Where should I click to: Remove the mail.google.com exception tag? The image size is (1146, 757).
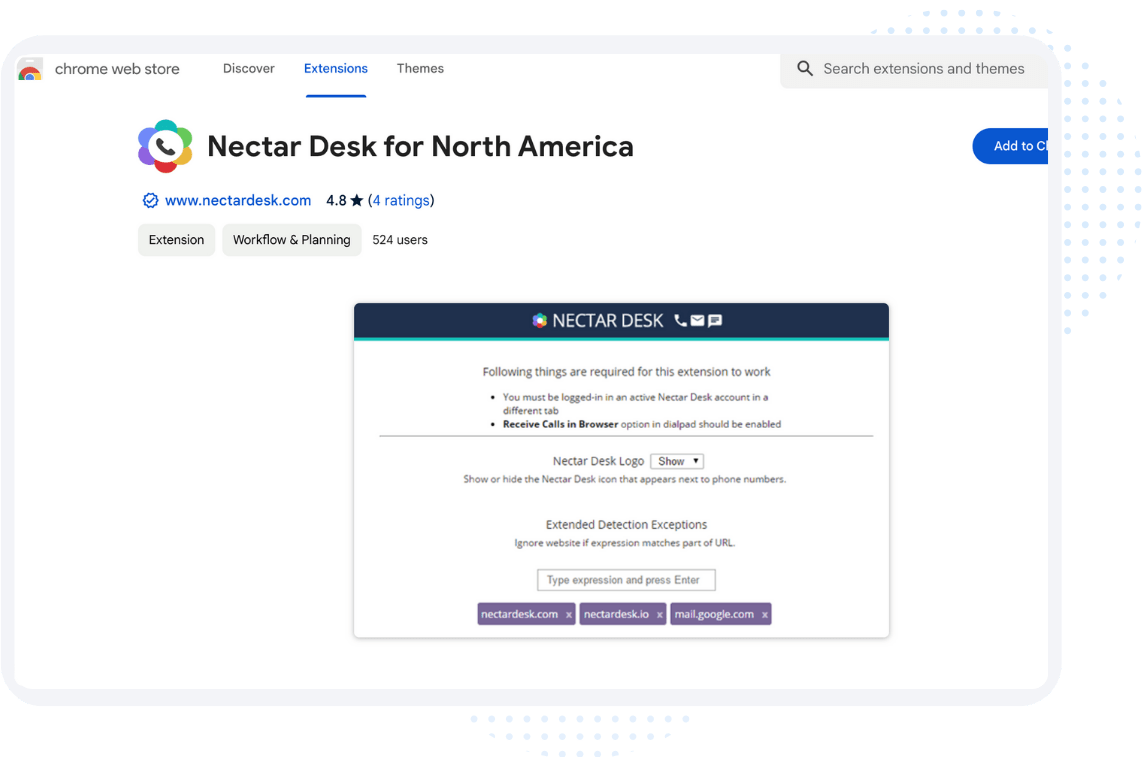[x=765, y=615]
